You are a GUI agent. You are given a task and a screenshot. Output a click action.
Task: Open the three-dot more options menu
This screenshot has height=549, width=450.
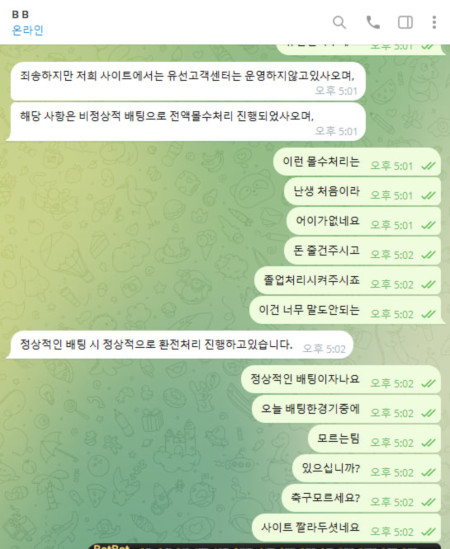434,22
